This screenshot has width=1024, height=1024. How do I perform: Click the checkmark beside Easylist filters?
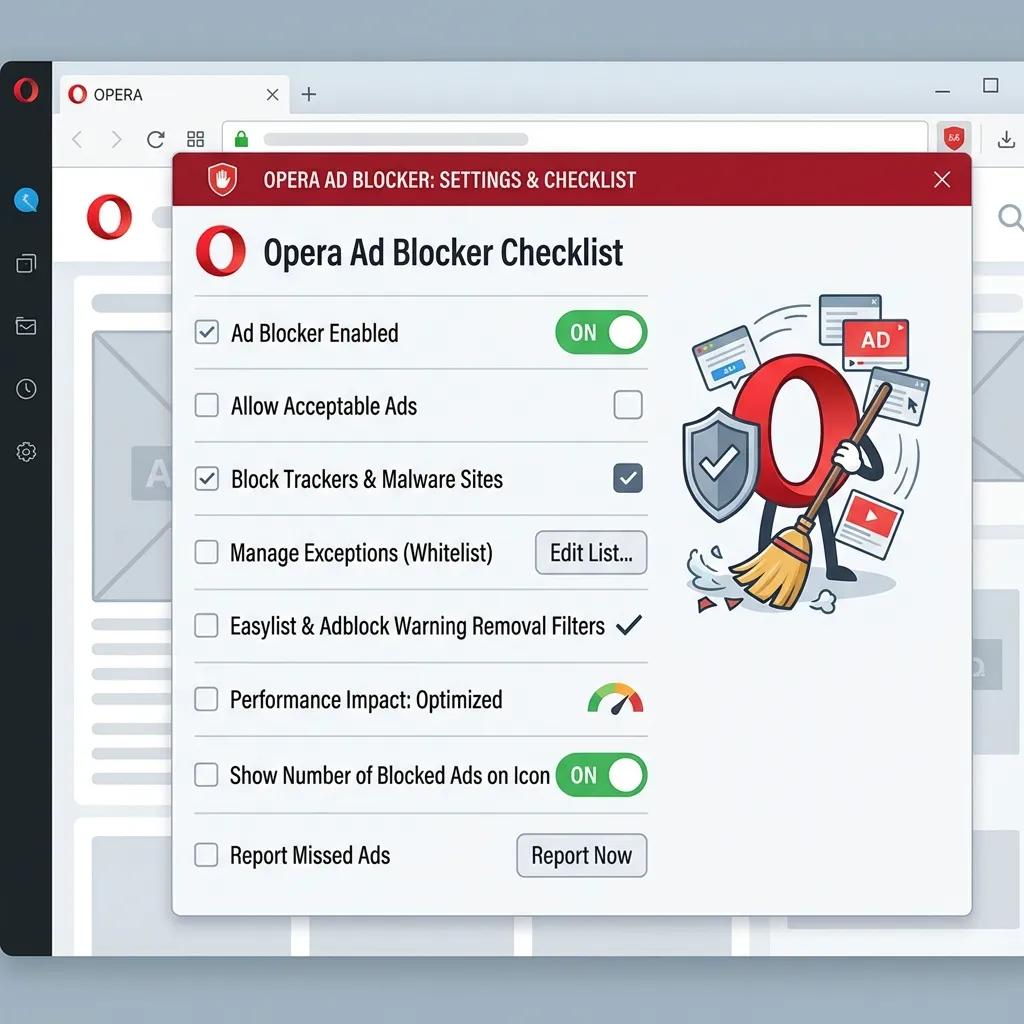[629, 626]
